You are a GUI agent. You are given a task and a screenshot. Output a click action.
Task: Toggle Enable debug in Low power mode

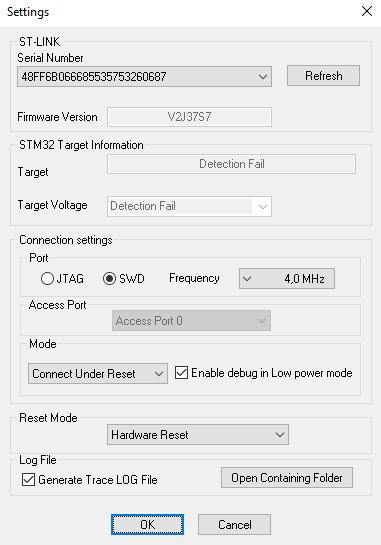[x=181, y=373]
